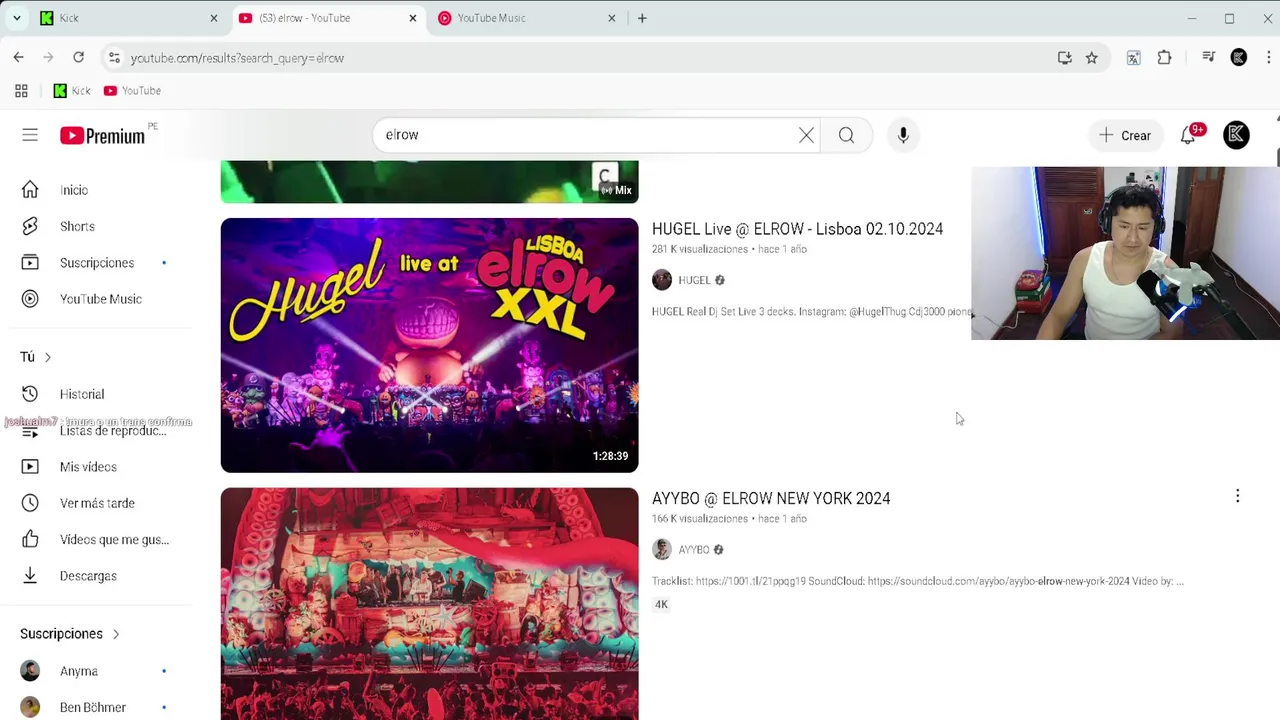
Task: Close the Kick browser tab
Action: pyautogui.click(x=213, y=18)
